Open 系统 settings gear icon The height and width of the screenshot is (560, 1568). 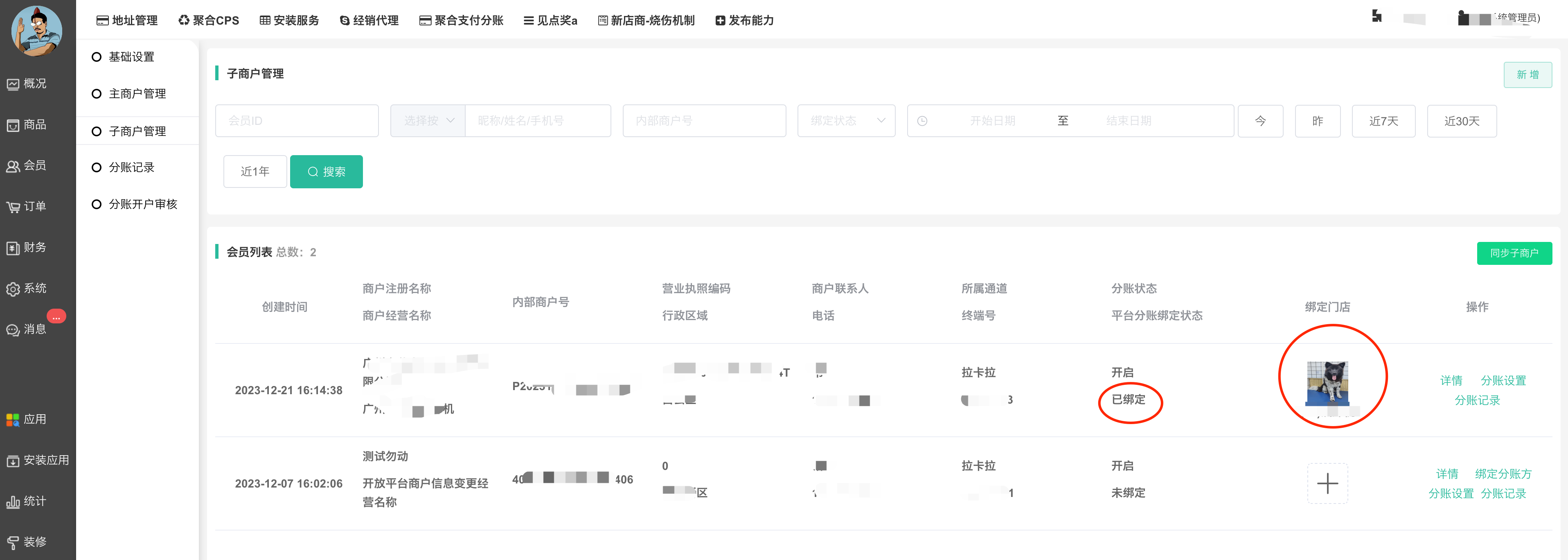click(x=13, y=289)
